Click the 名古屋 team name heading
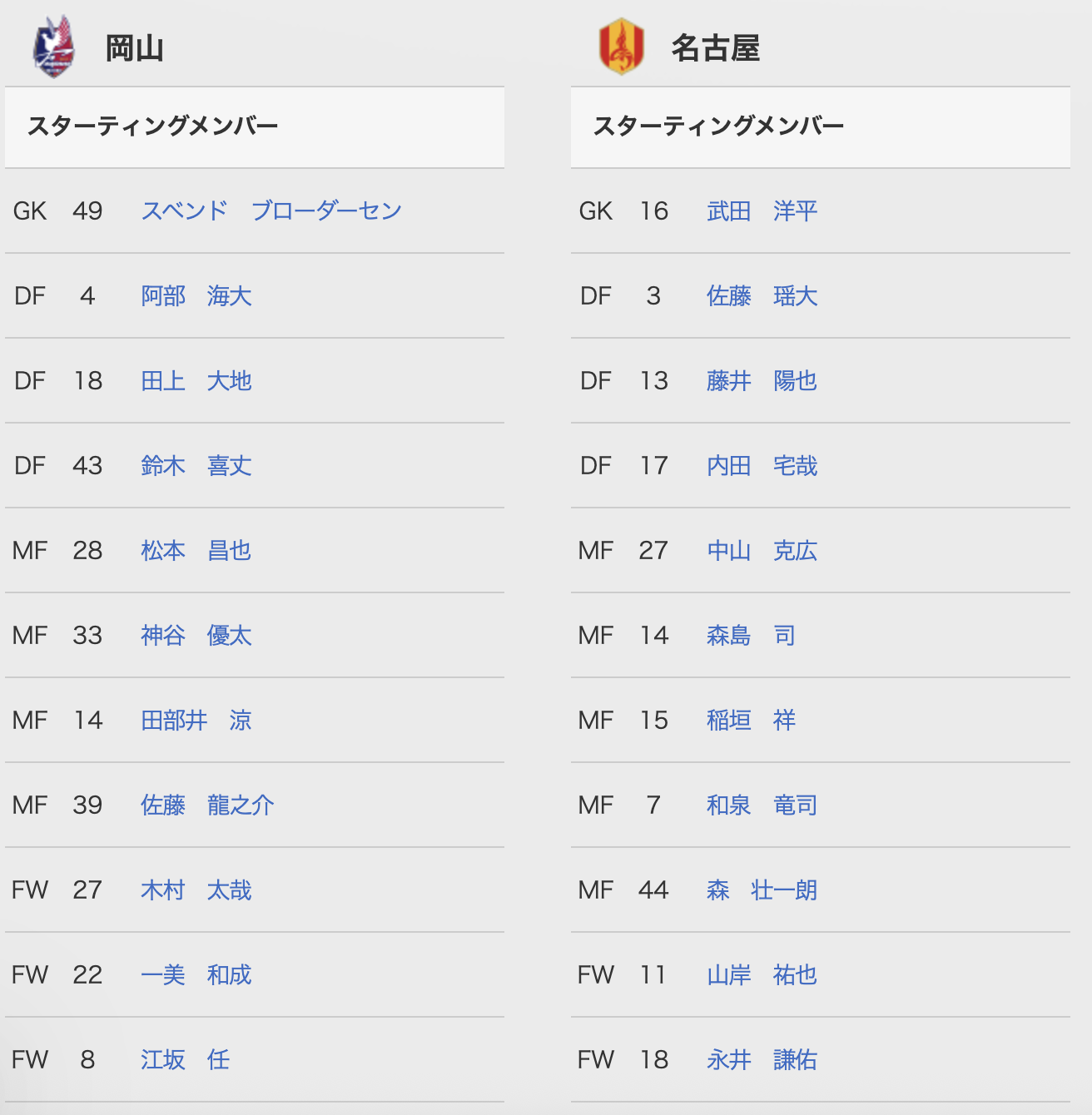Image resolution: width=1092 pixels, height=1115 pixels. 716,48
